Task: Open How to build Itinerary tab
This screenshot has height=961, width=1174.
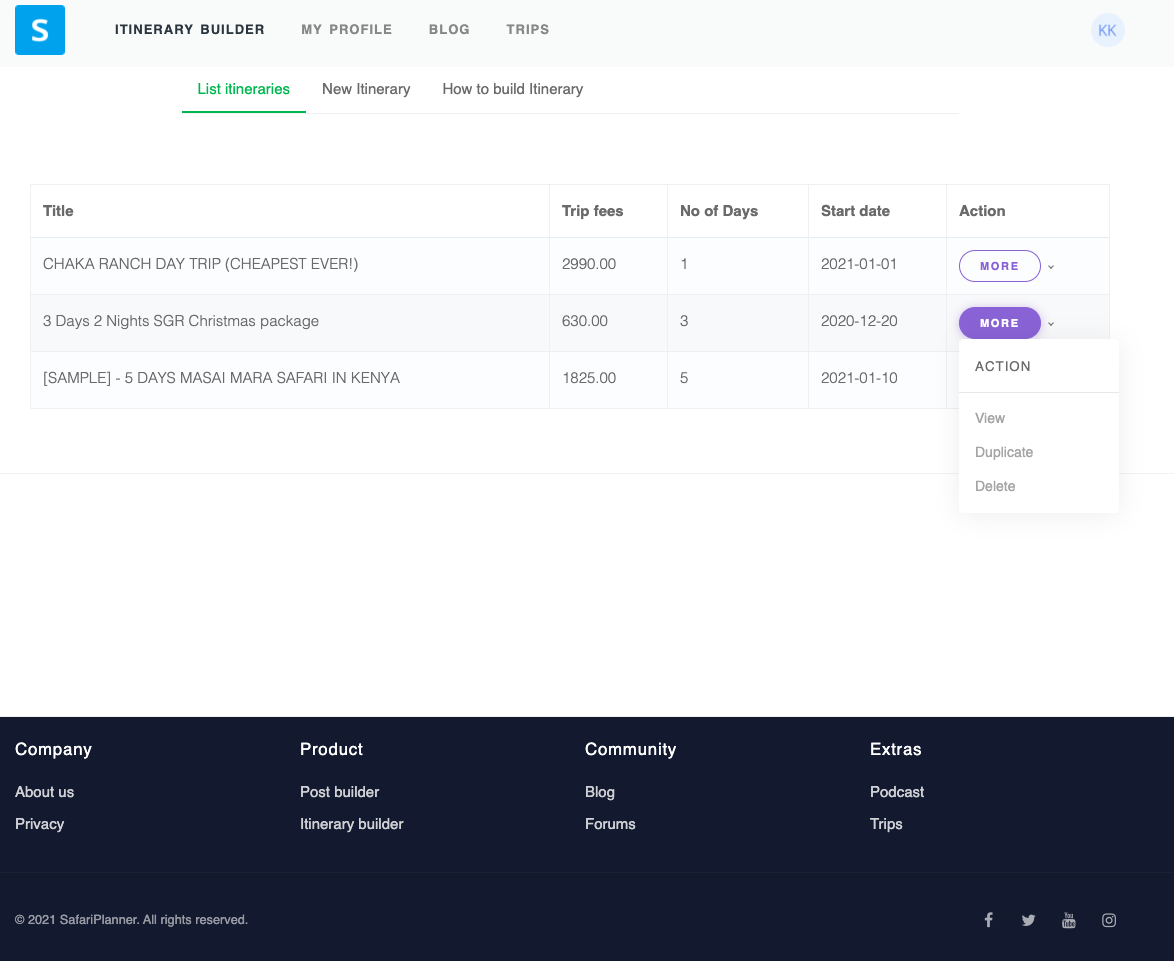Action: [513, 89]
